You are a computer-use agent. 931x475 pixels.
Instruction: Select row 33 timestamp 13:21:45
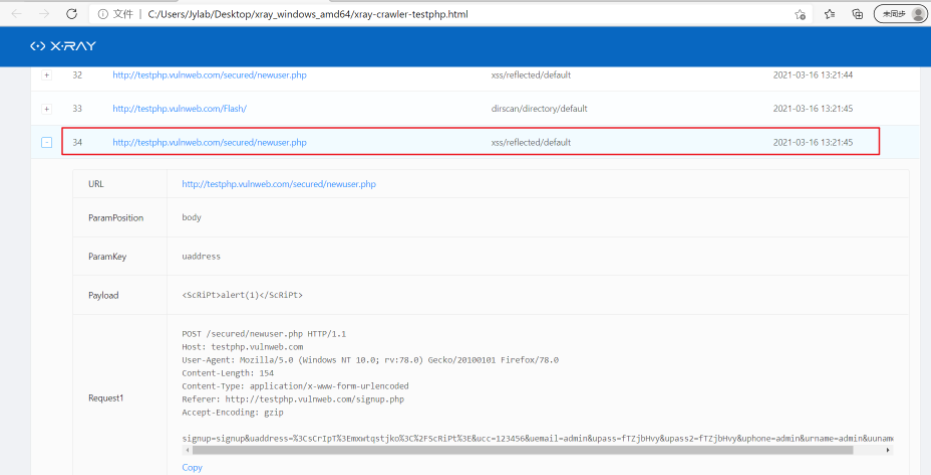point(813,109)
